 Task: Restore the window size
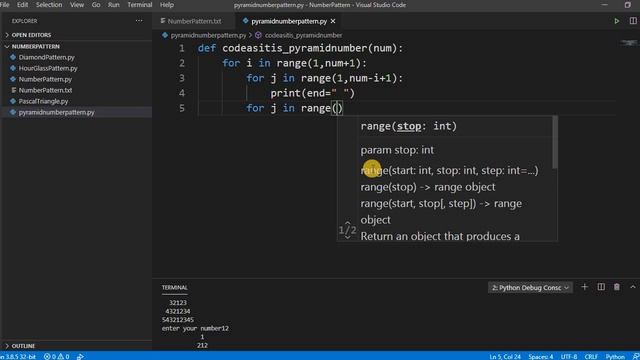627,5
